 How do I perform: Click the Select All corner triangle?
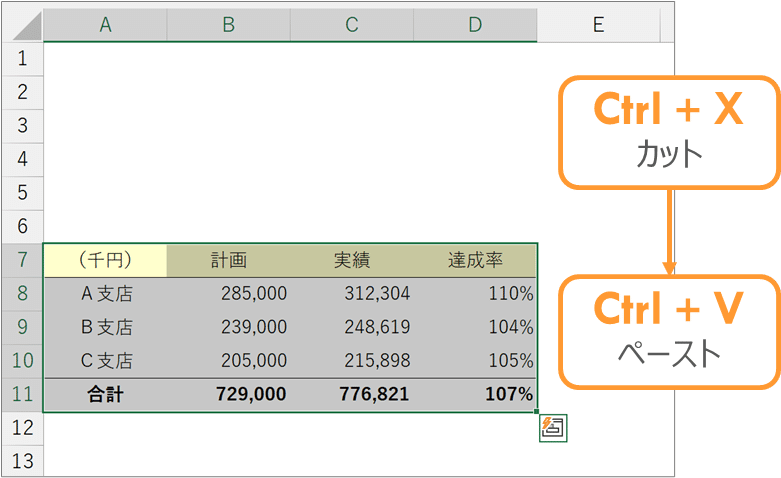click(25, 25)
